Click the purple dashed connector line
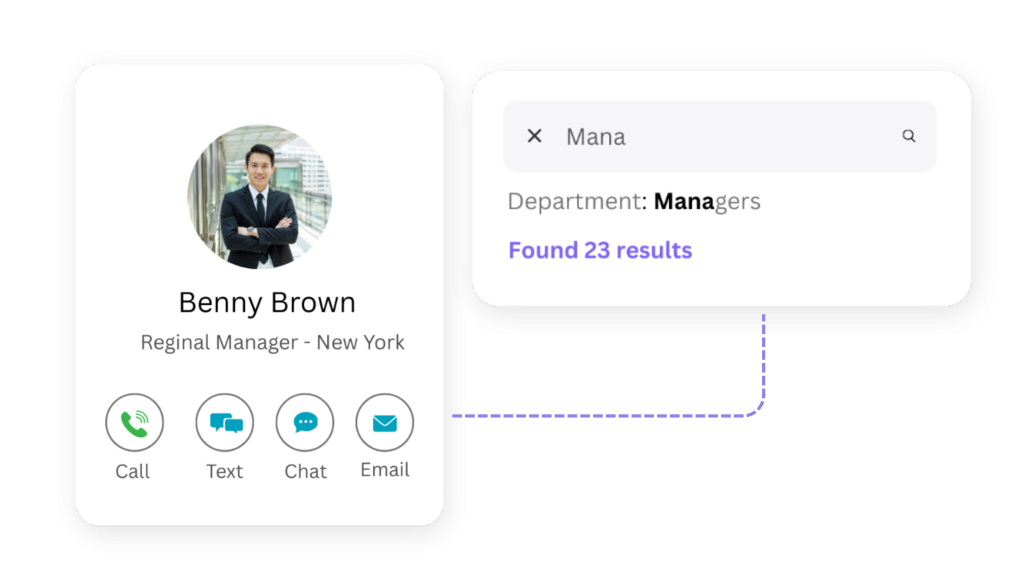The height and width of the screenshot is (576, 1024). point(600,415)
